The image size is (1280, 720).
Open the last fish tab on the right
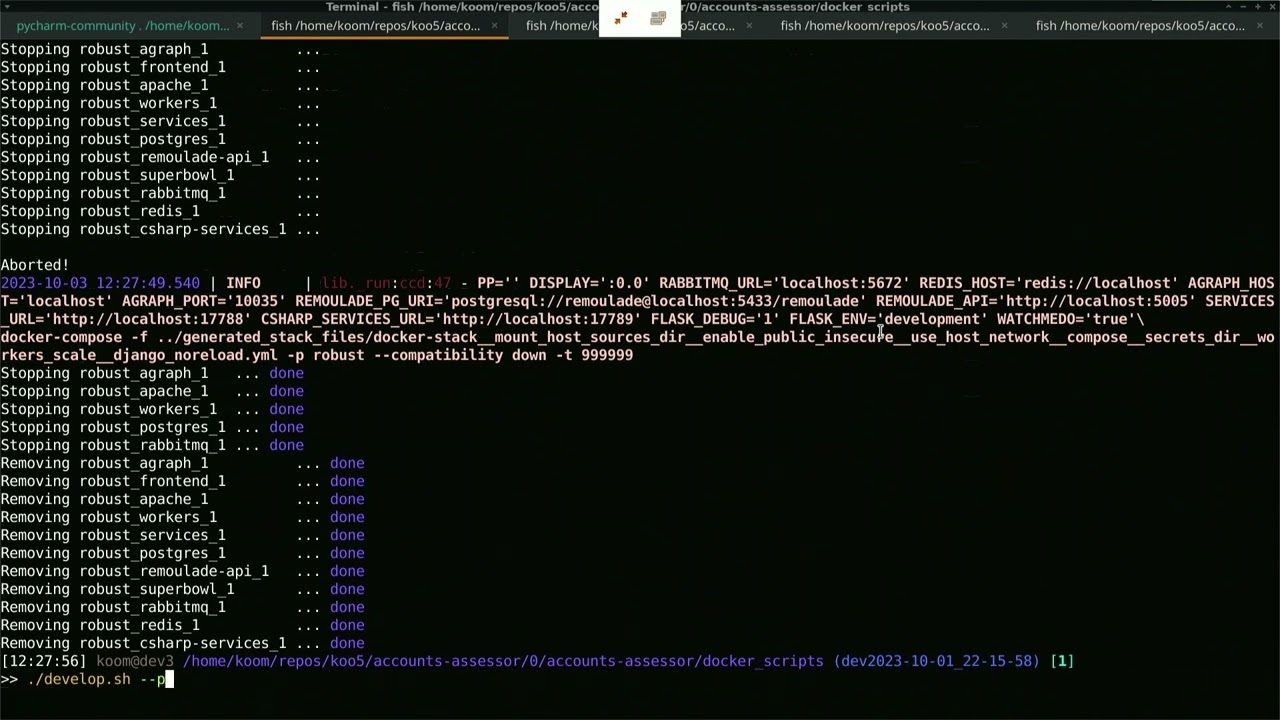click(1140, 26)
